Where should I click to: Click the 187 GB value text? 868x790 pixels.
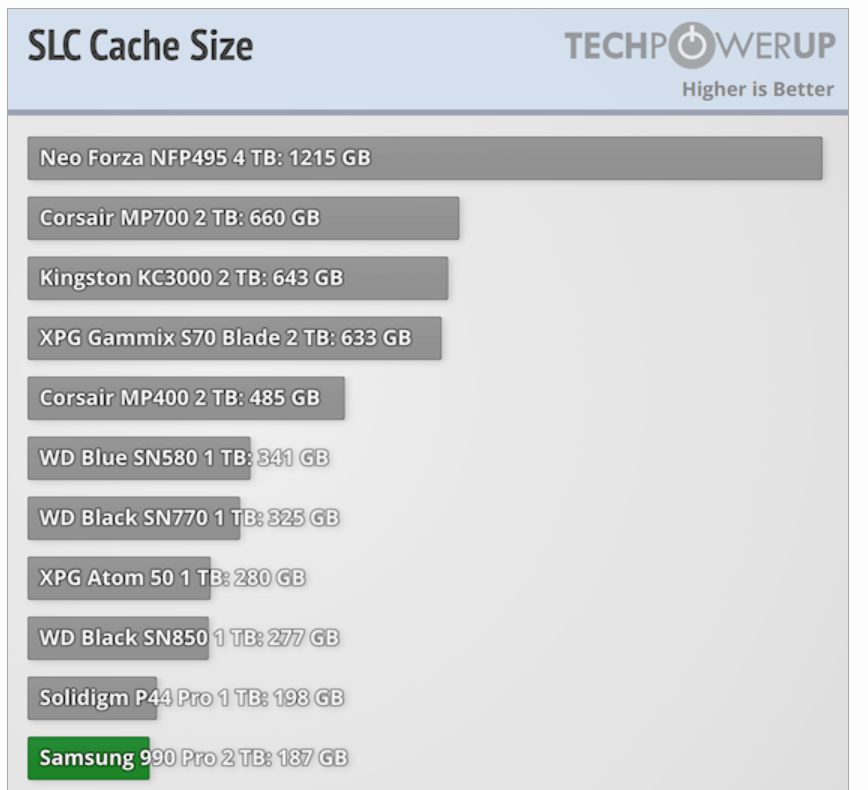(313, 758)
